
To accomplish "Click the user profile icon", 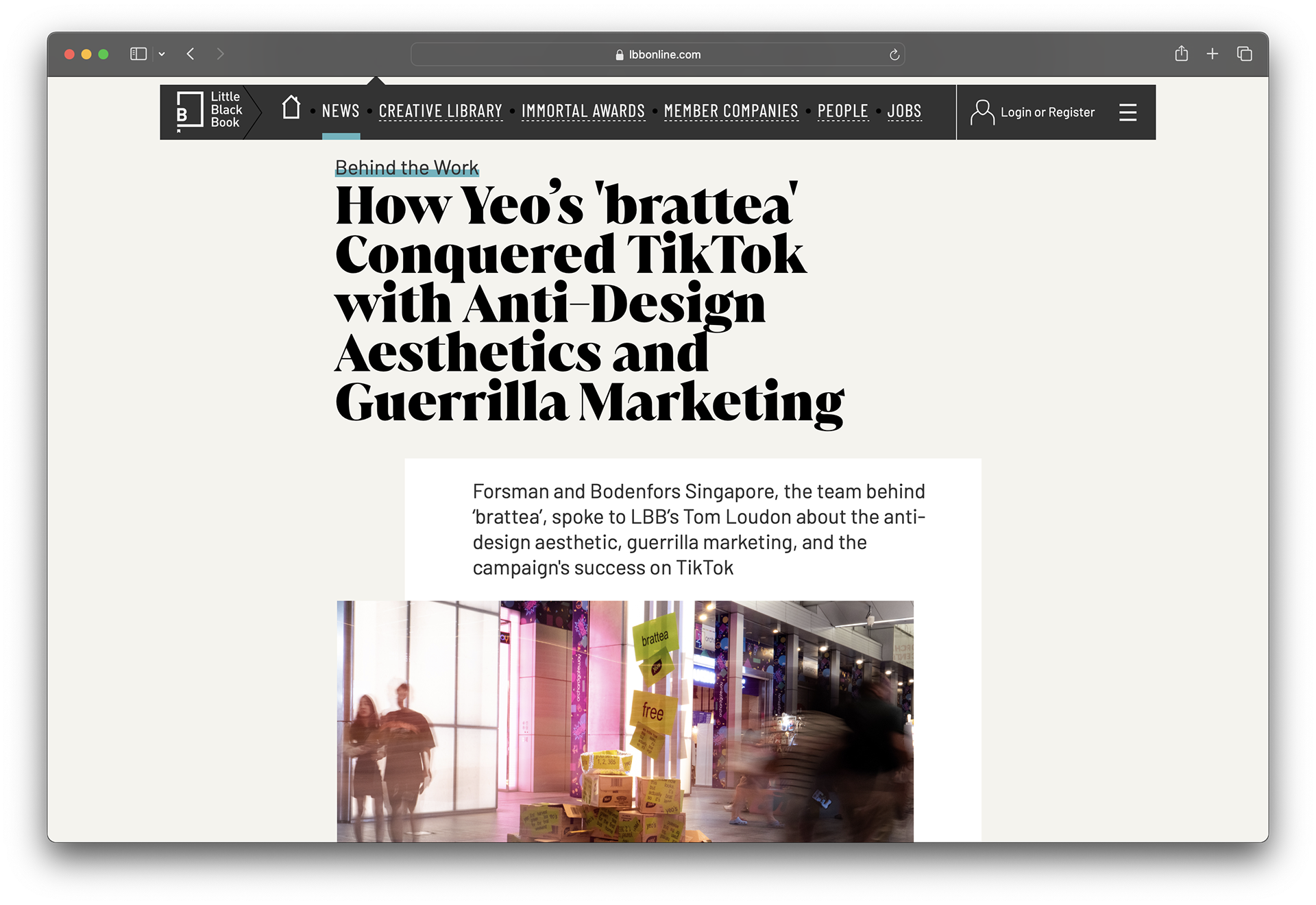I will click(982, 112).
